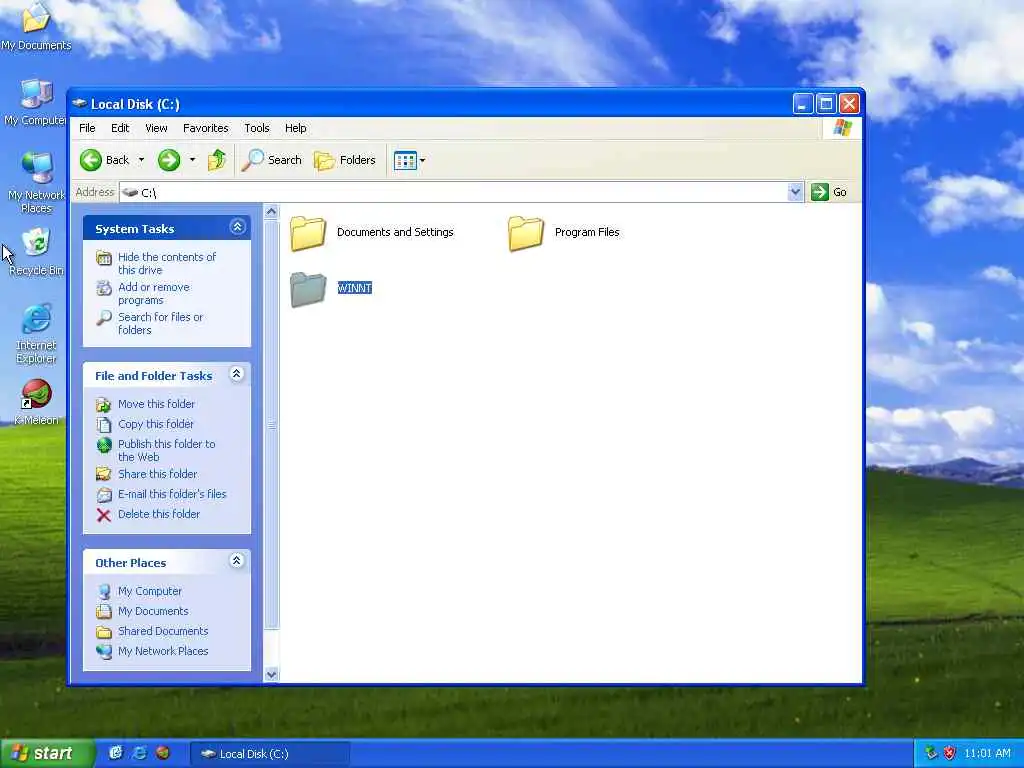Open the Documents and Settings folder icon
The height and width of the screenshot is (768, 1024).
click(308, 232)
